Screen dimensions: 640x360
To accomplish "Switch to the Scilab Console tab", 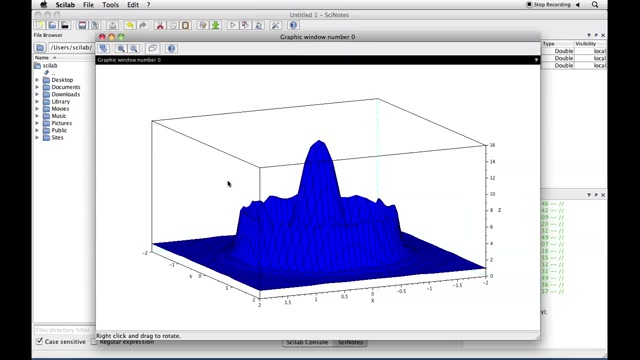I will 307,342.
